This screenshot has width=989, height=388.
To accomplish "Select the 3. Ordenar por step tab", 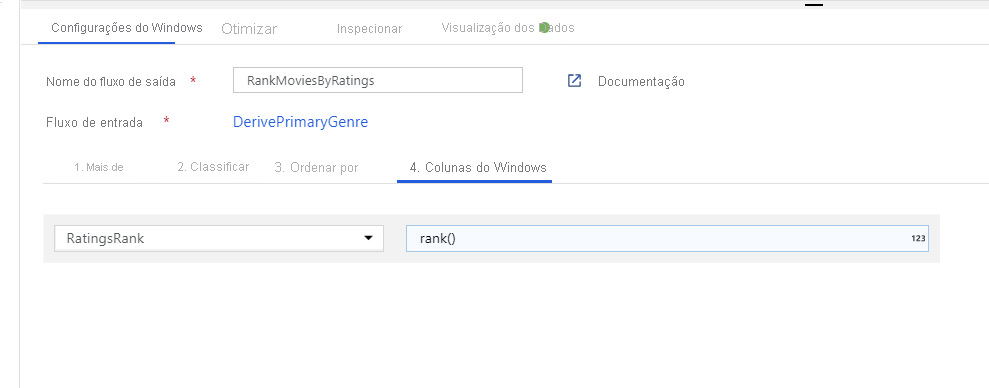I will pos(317,168).
